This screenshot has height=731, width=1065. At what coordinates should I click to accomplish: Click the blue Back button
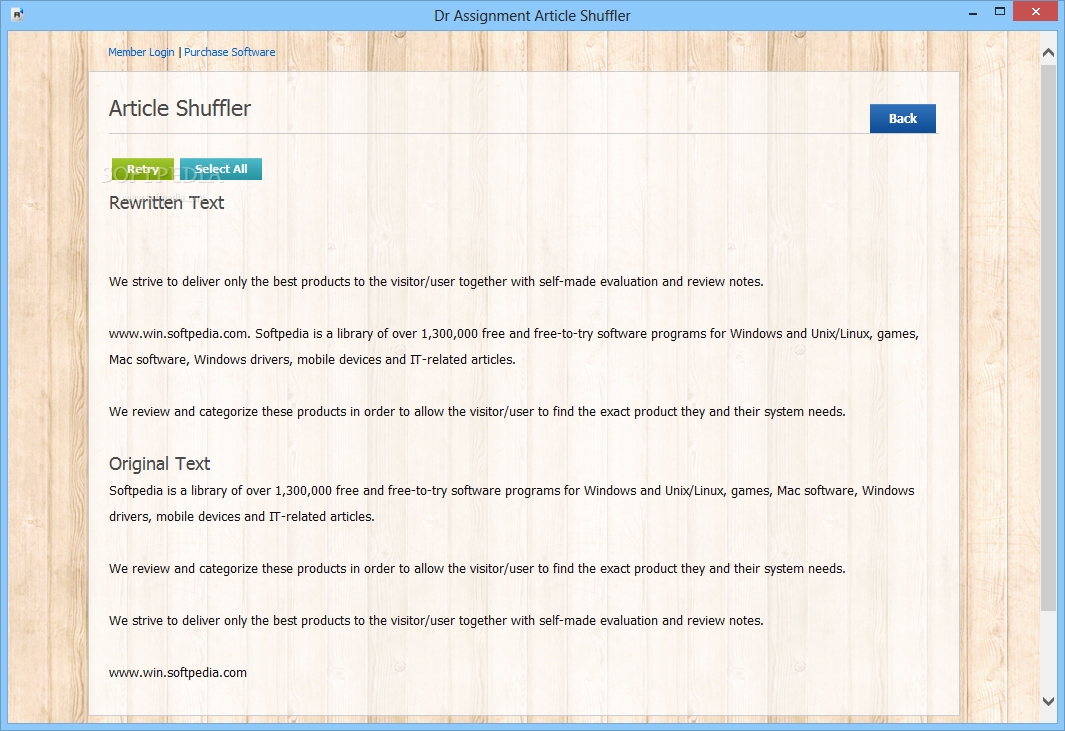click(x=903, y=118)
